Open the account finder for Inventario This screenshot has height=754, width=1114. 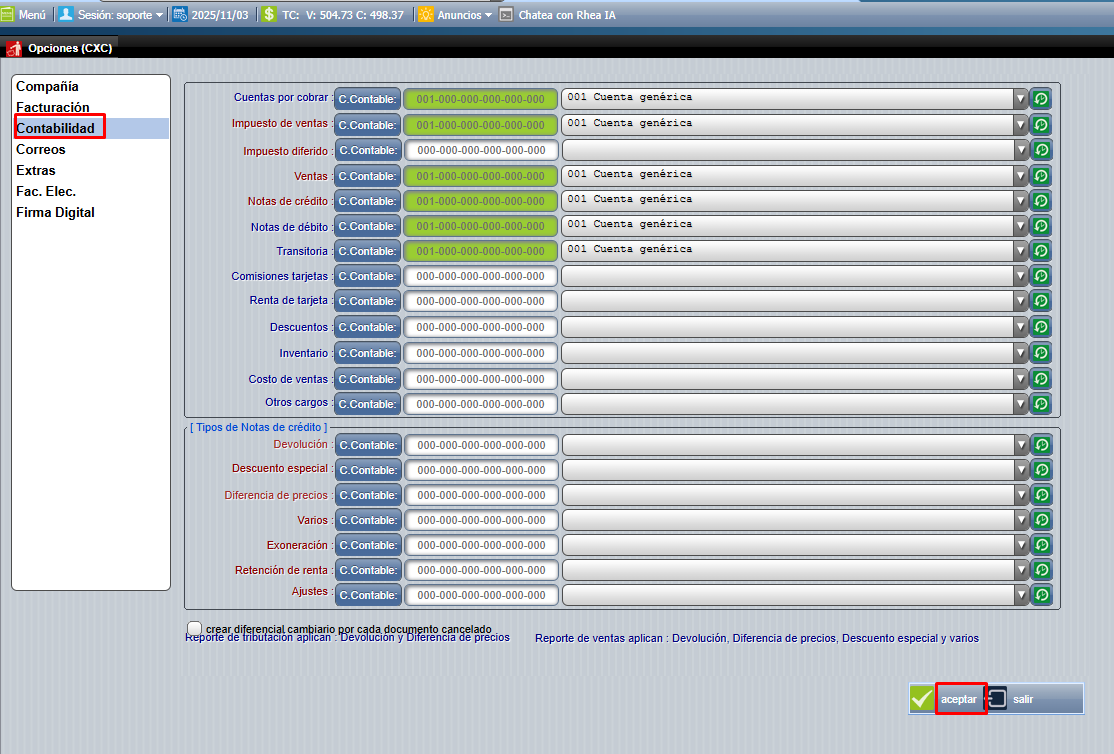click(1040, 353)
